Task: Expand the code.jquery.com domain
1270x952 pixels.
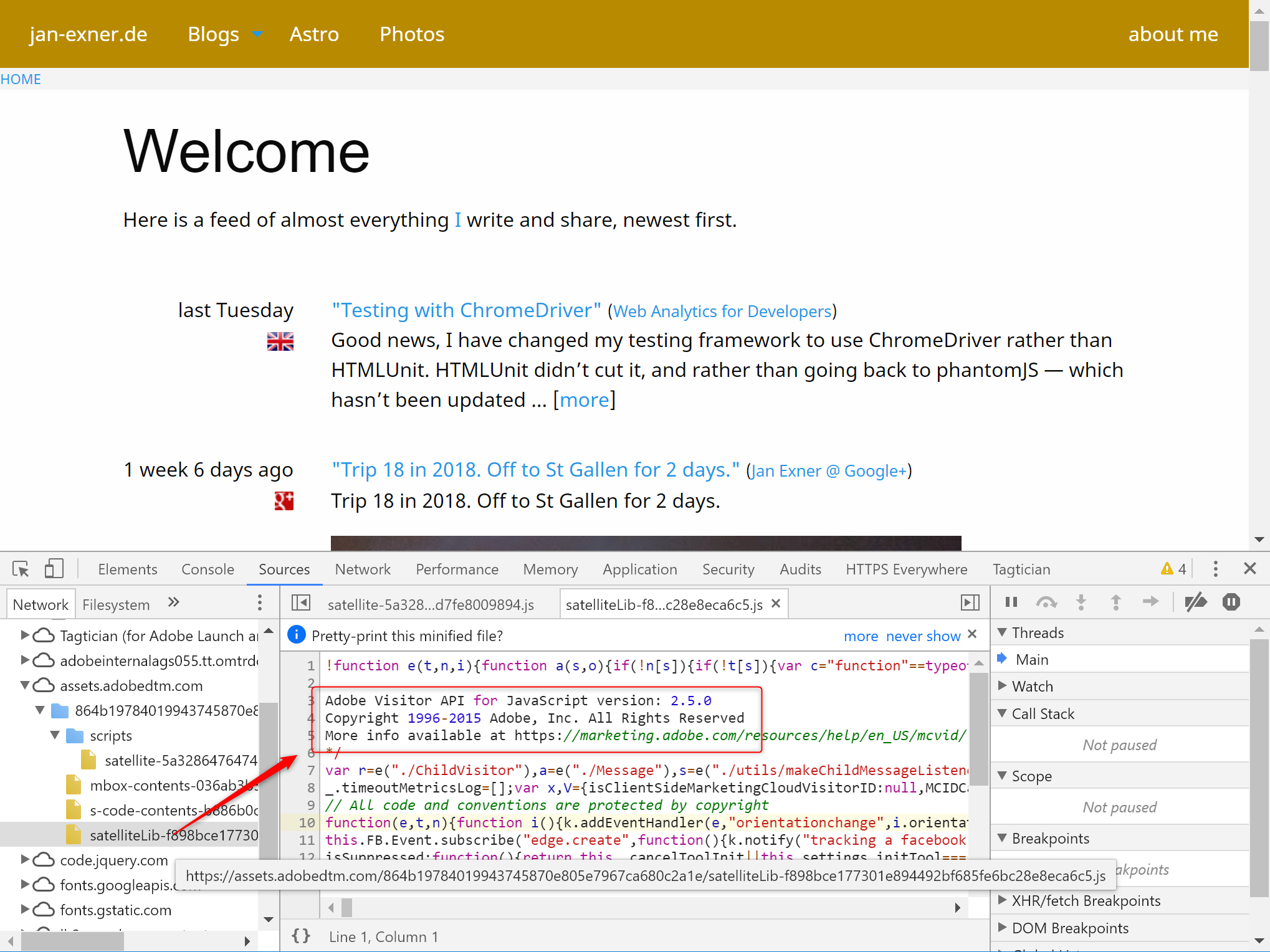Action: point(25,860)
